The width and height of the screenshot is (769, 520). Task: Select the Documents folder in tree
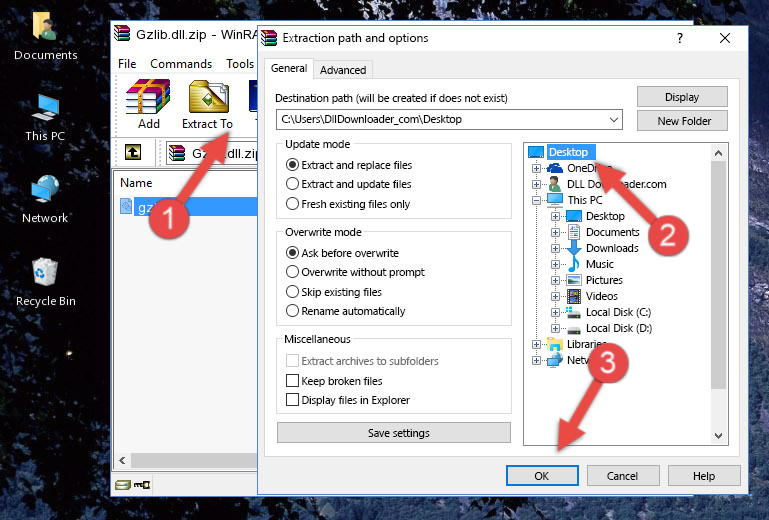point(612,232)
